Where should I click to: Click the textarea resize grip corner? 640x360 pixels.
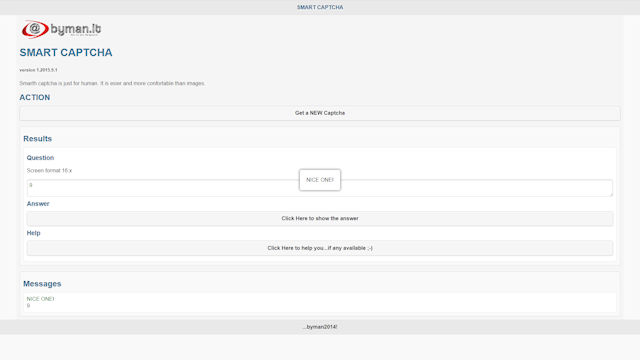pos(611,195)
